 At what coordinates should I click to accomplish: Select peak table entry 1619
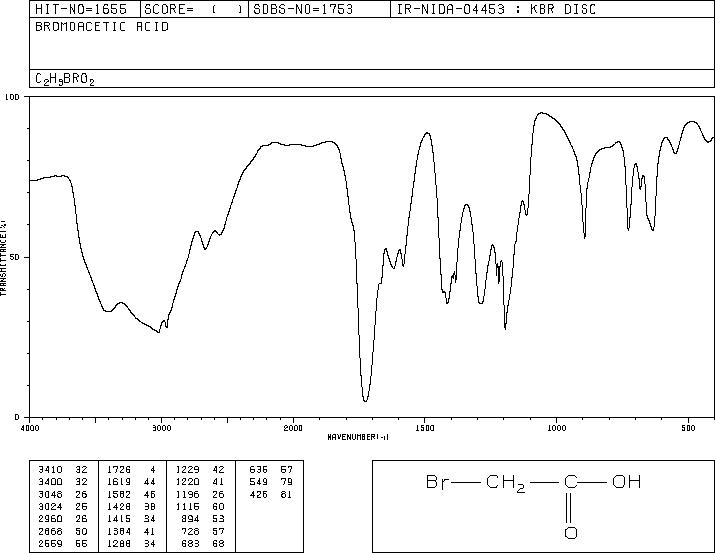119,482
